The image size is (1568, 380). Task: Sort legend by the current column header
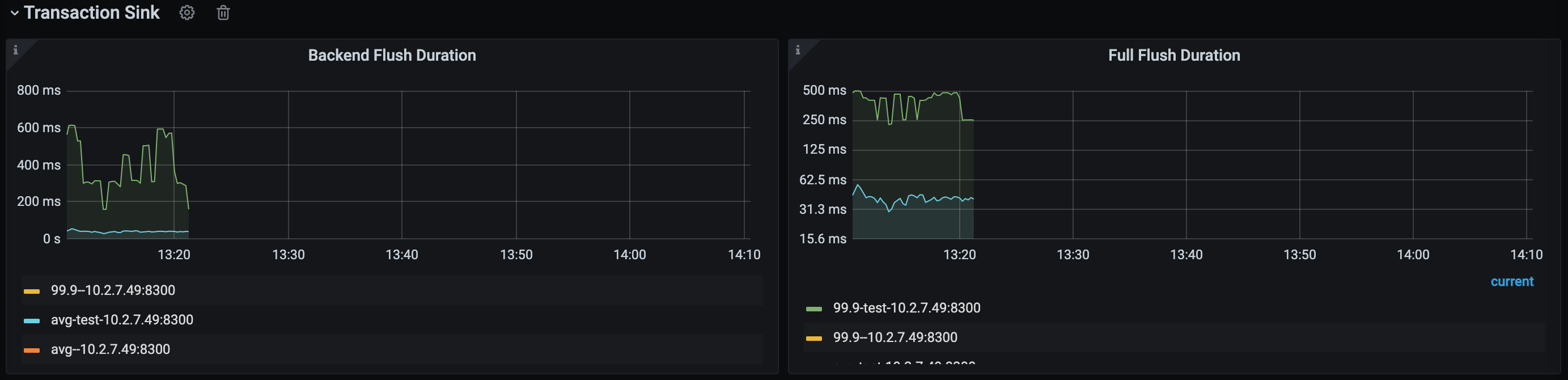(x=1512, y=281)
